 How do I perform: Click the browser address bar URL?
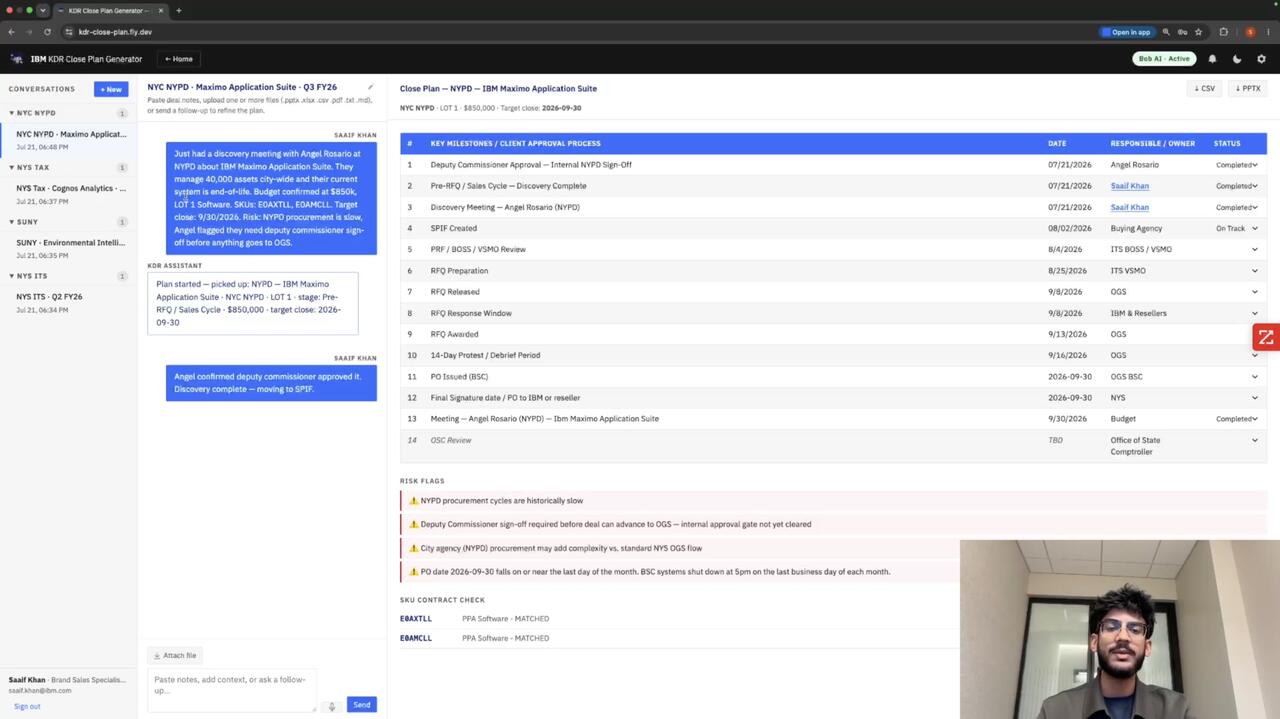pyautogui.click(x=115, y=32)
